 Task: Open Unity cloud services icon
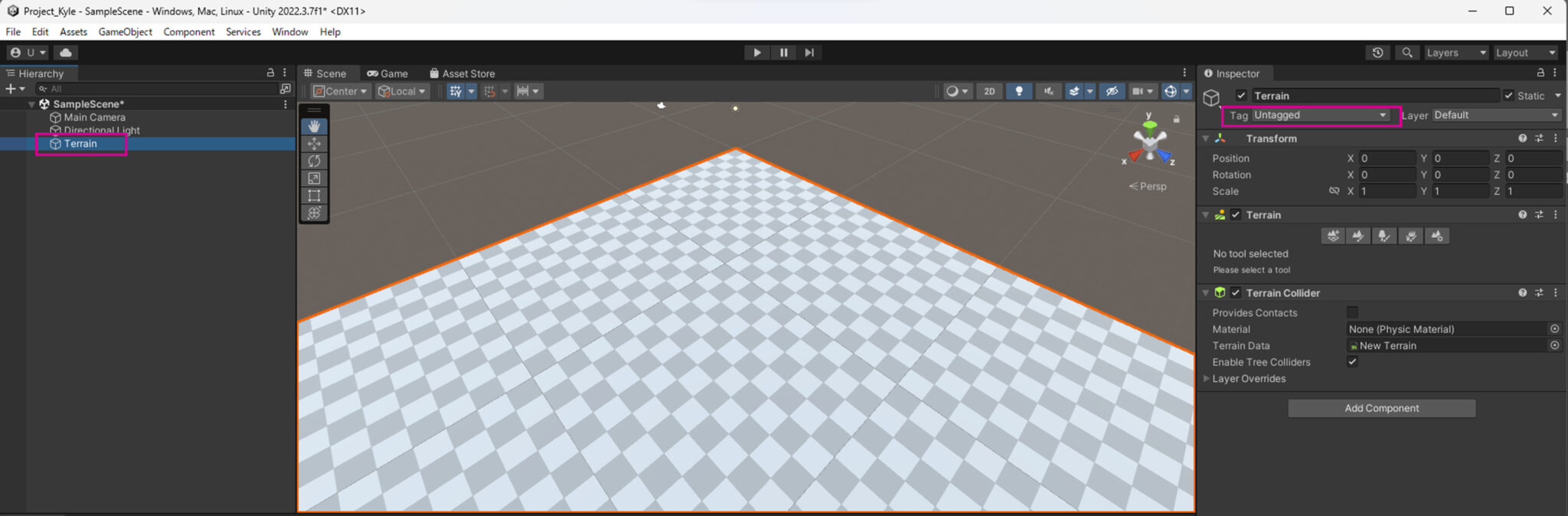tap(66, 53)
